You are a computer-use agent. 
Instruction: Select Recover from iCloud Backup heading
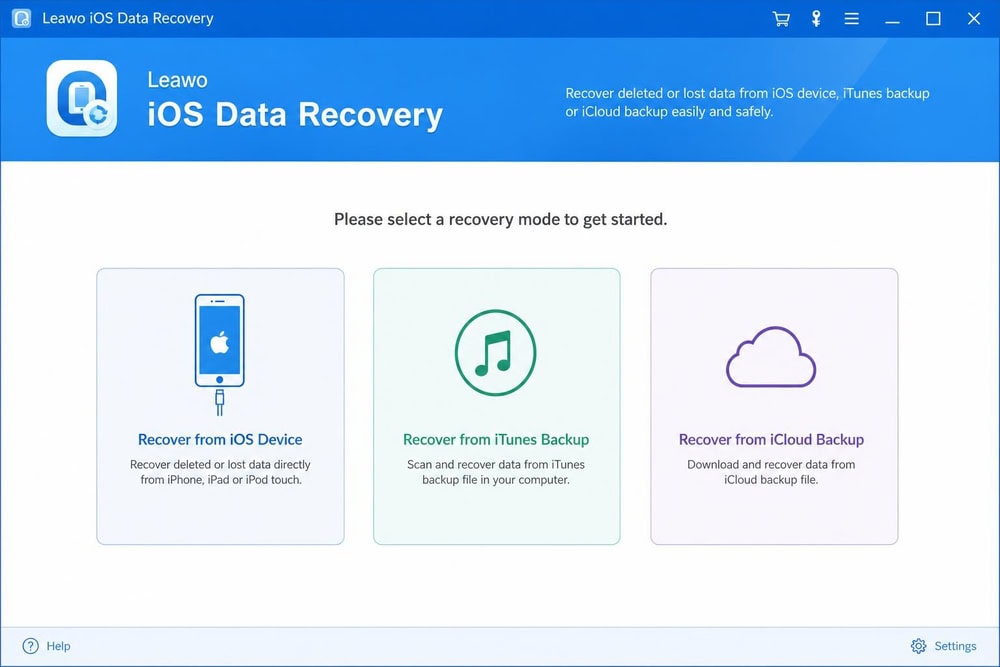[771, 439]
